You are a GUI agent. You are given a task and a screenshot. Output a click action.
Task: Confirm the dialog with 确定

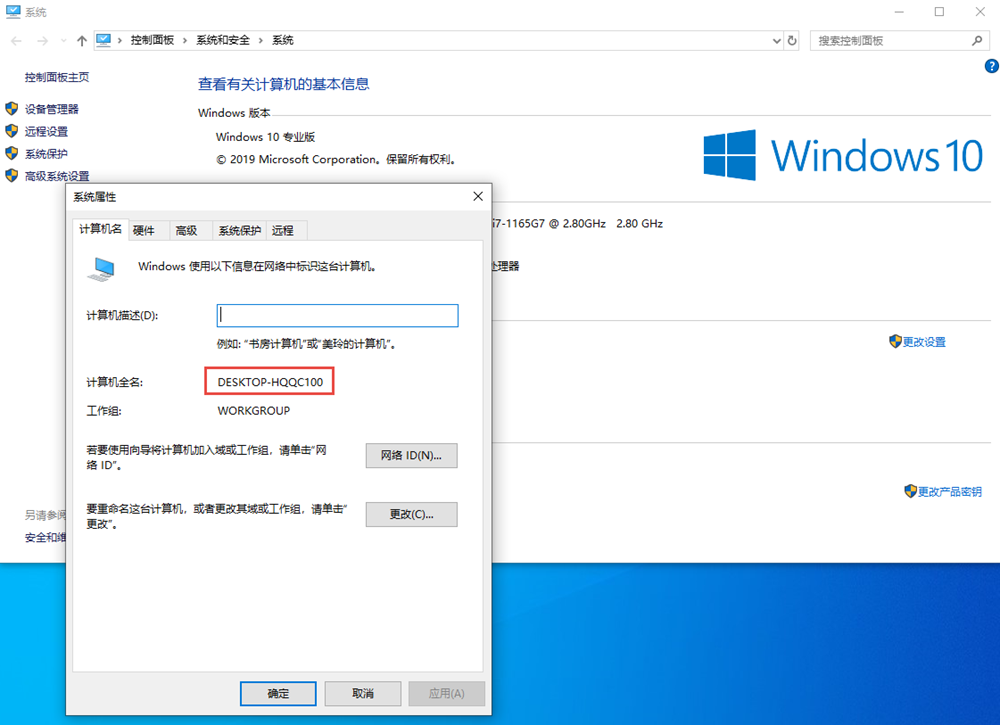278,693
